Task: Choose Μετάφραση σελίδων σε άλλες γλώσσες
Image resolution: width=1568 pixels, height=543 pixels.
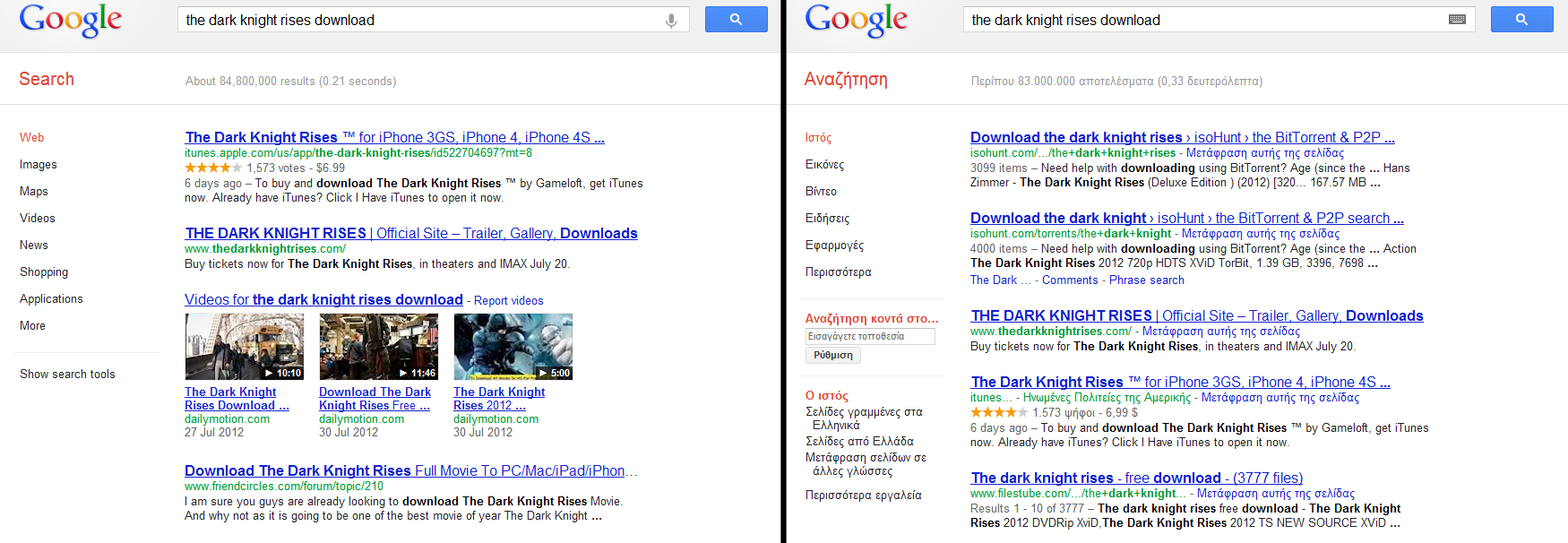Action: (x=866, y=464)
